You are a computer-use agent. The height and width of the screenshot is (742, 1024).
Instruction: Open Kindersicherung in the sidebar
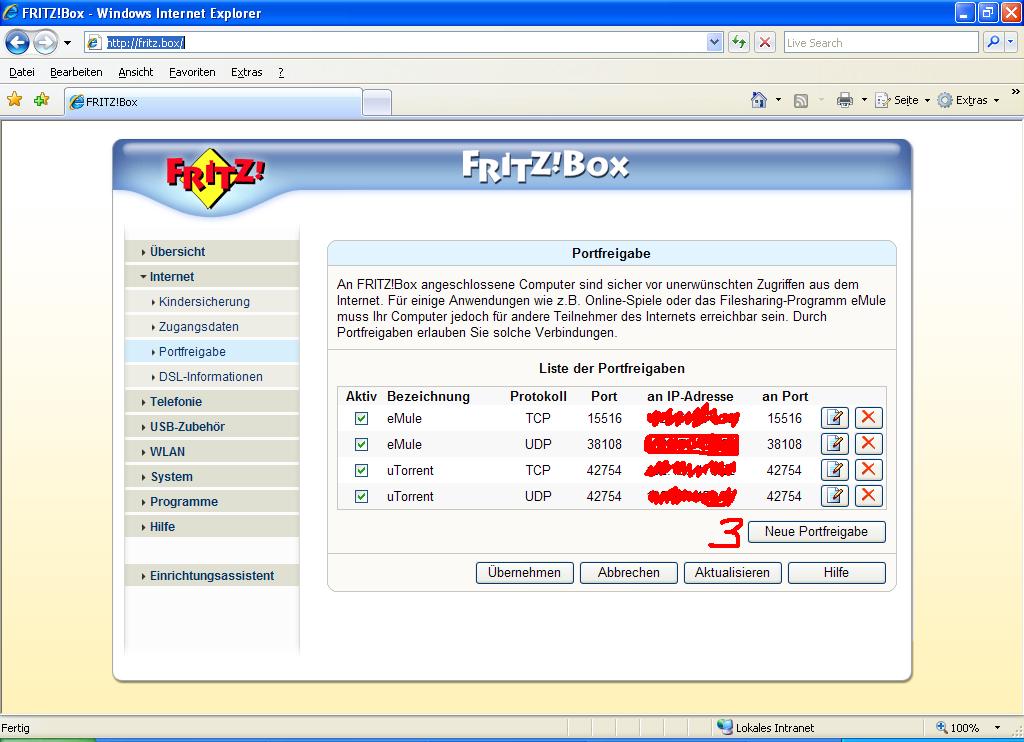click(x=212, y=302)
